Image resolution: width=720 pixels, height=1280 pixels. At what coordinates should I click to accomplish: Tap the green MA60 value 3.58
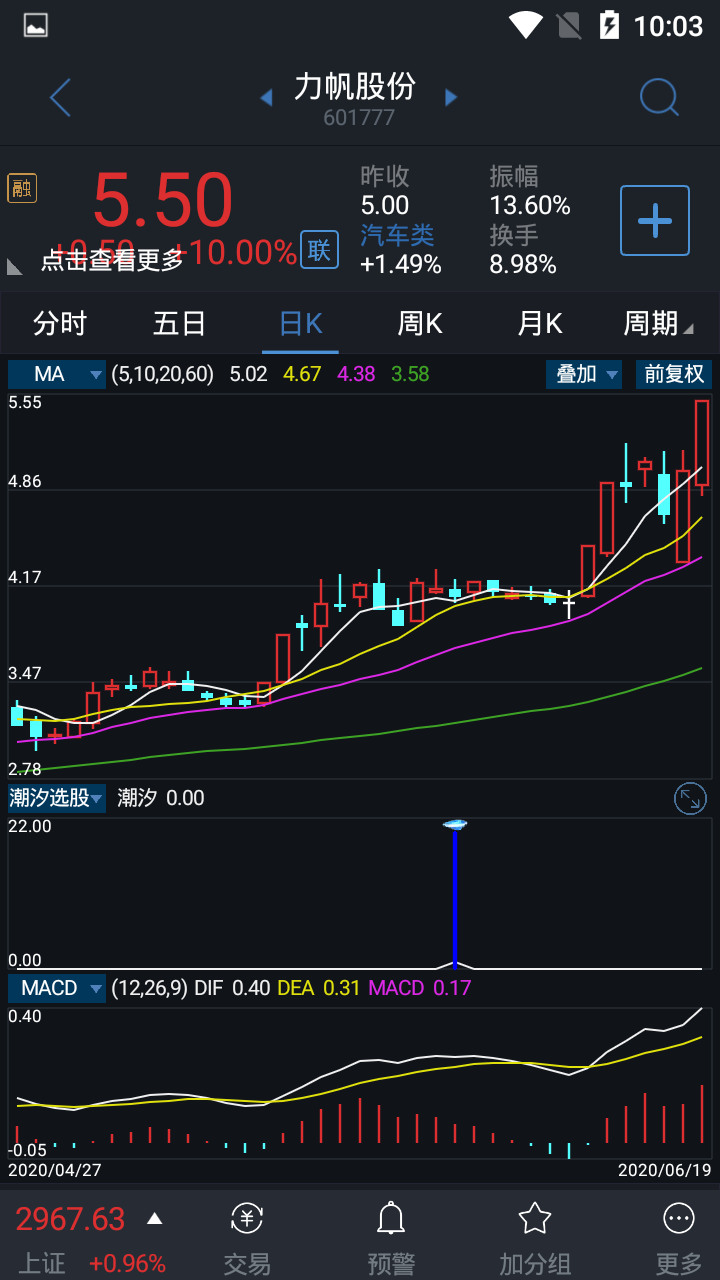[410, 374]
